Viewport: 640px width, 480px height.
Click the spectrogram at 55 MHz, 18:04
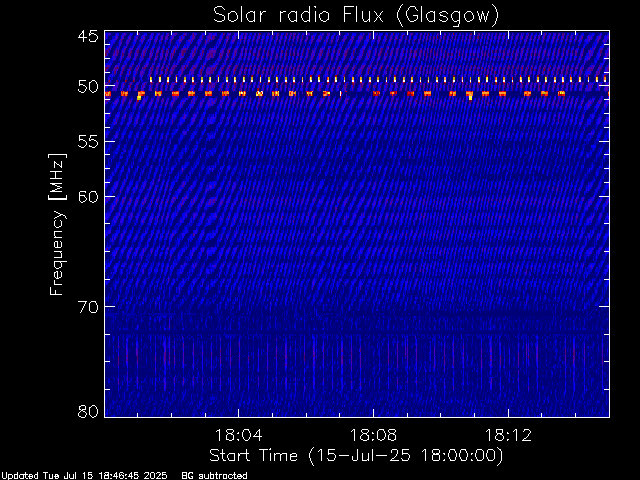pyautogui.click(x=237, y=141)
